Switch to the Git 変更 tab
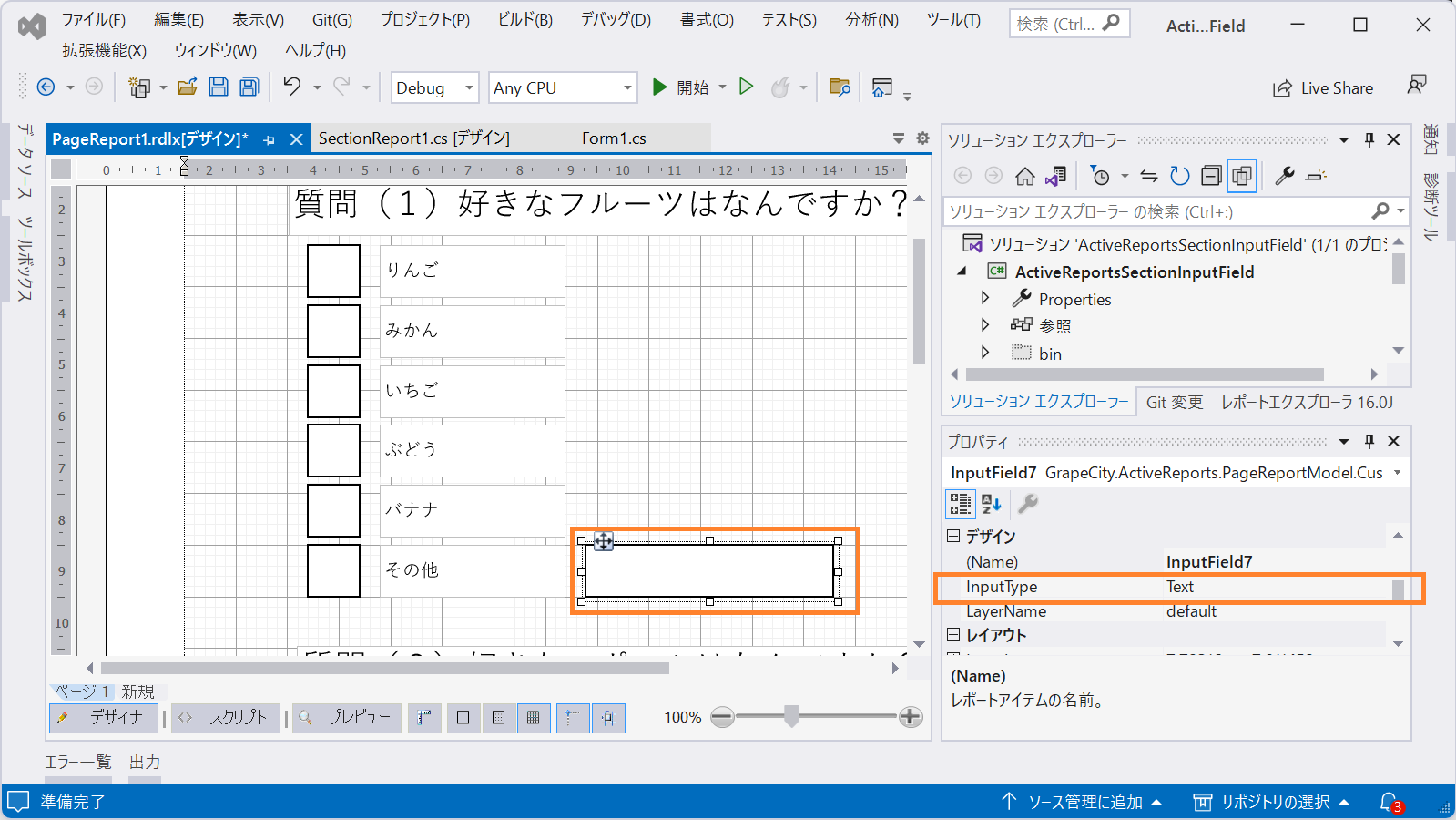 pos(1175,402)
